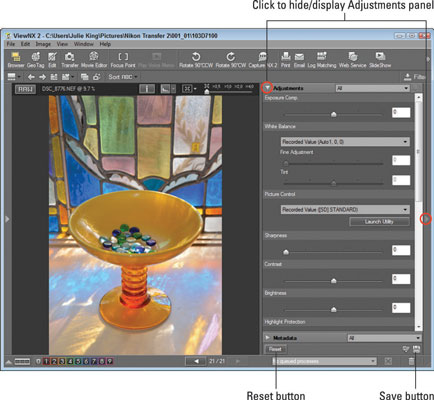
Task: Show the Focus Point brackets
Action: 123,60
